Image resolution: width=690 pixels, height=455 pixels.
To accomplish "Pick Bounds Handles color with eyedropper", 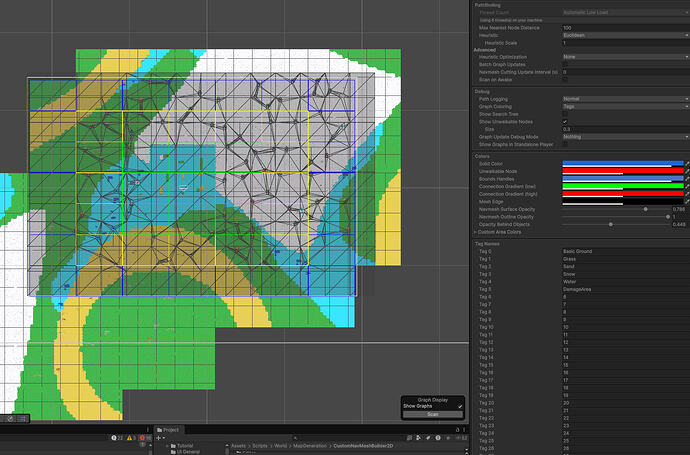I will tap(686, 179).
